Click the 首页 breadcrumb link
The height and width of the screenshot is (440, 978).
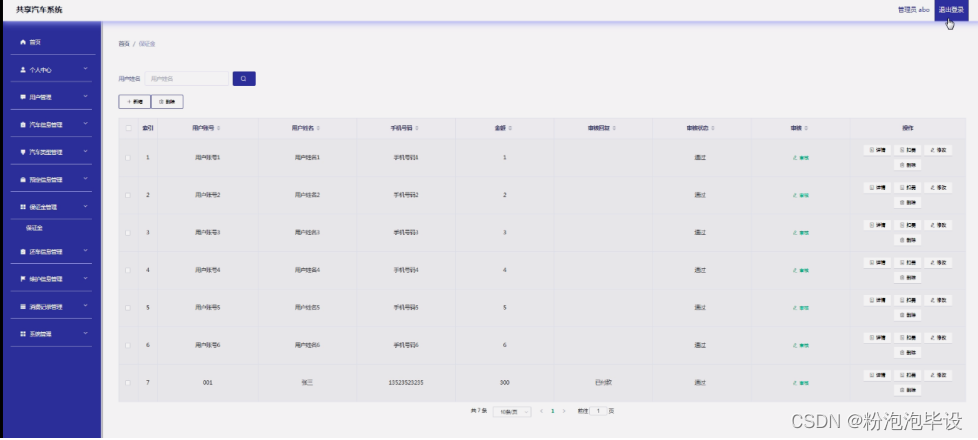point(124,44)
